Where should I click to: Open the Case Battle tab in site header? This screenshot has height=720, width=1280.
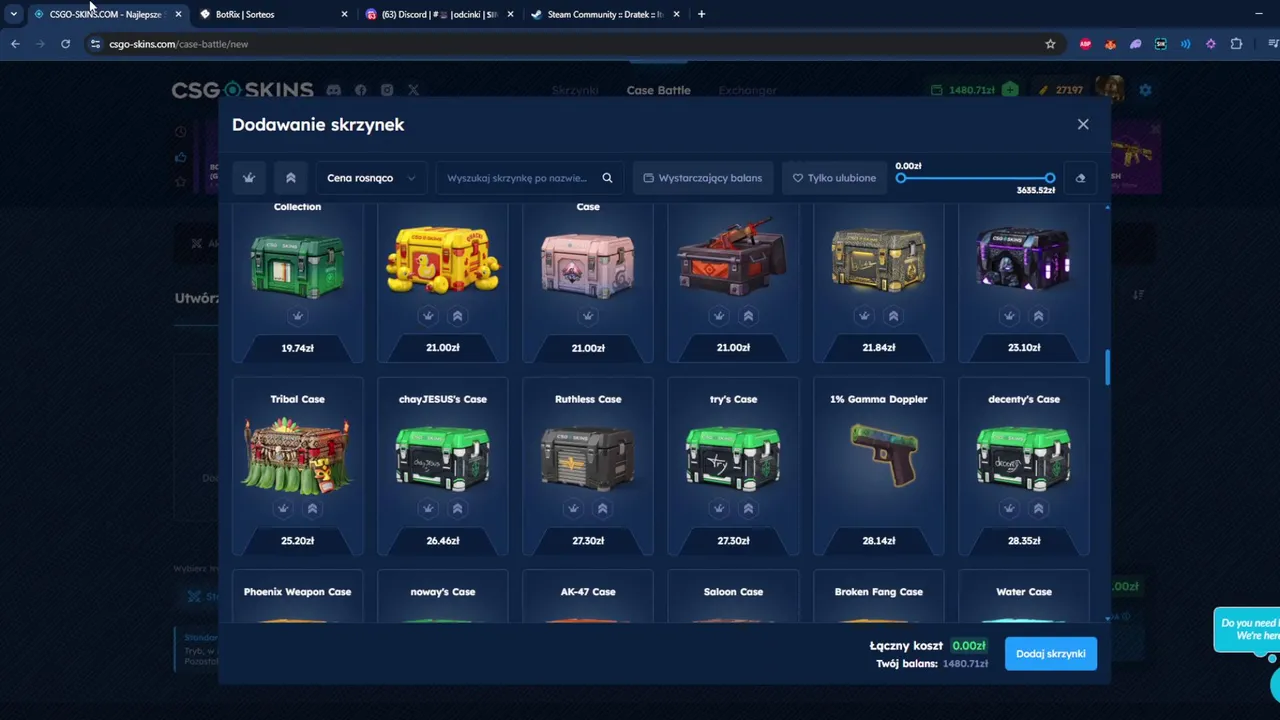coord(658,90)
